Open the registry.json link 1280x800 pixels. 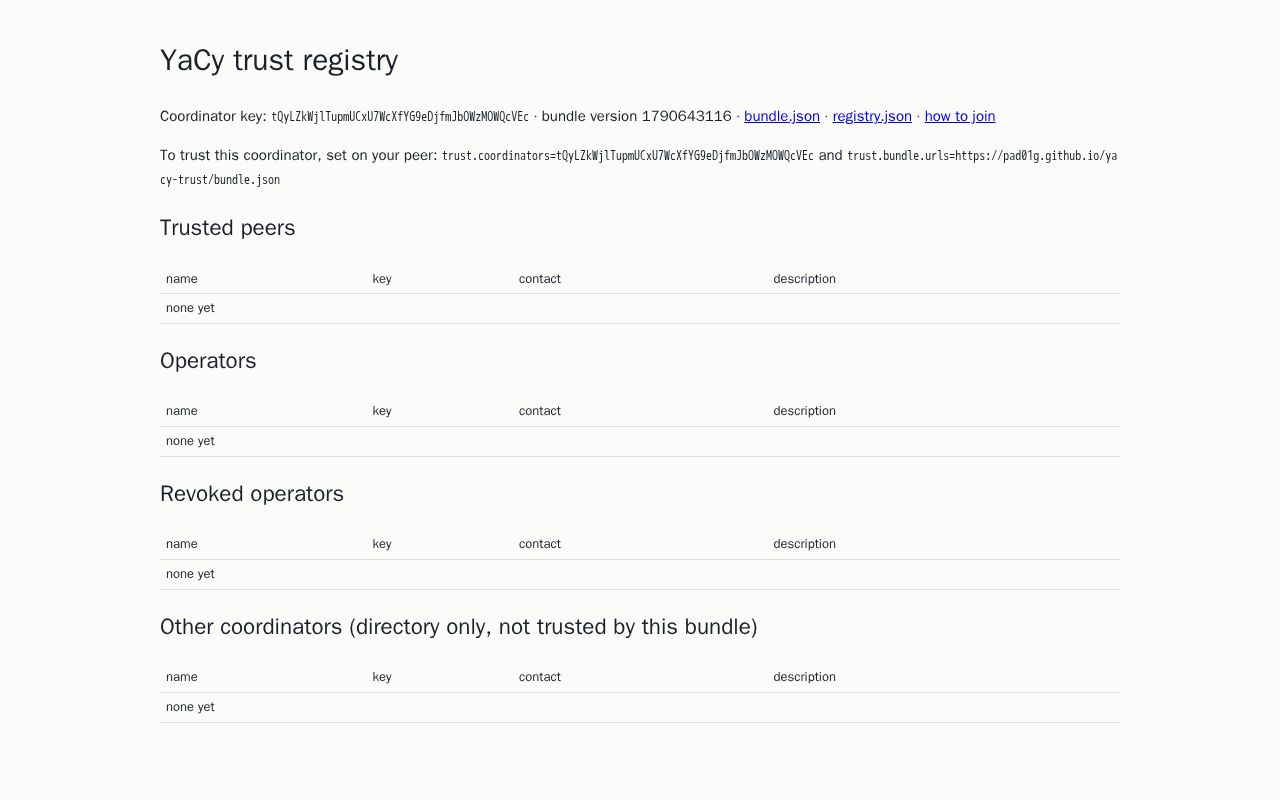(872, 116)
